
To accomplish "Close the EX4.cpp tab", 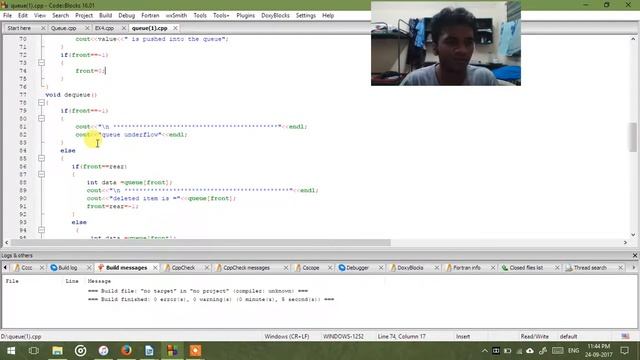I will pyautogui.click(x=124, y=28).
